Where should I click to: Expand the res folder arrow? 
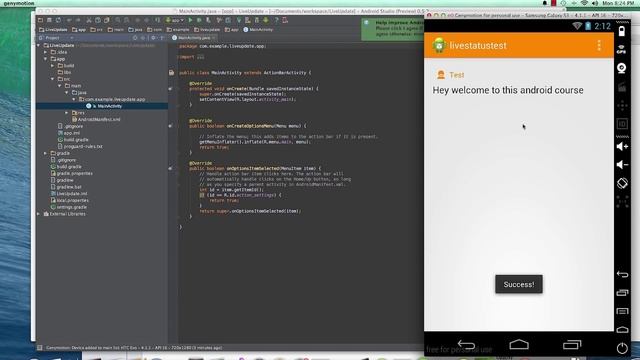[67, 113]
